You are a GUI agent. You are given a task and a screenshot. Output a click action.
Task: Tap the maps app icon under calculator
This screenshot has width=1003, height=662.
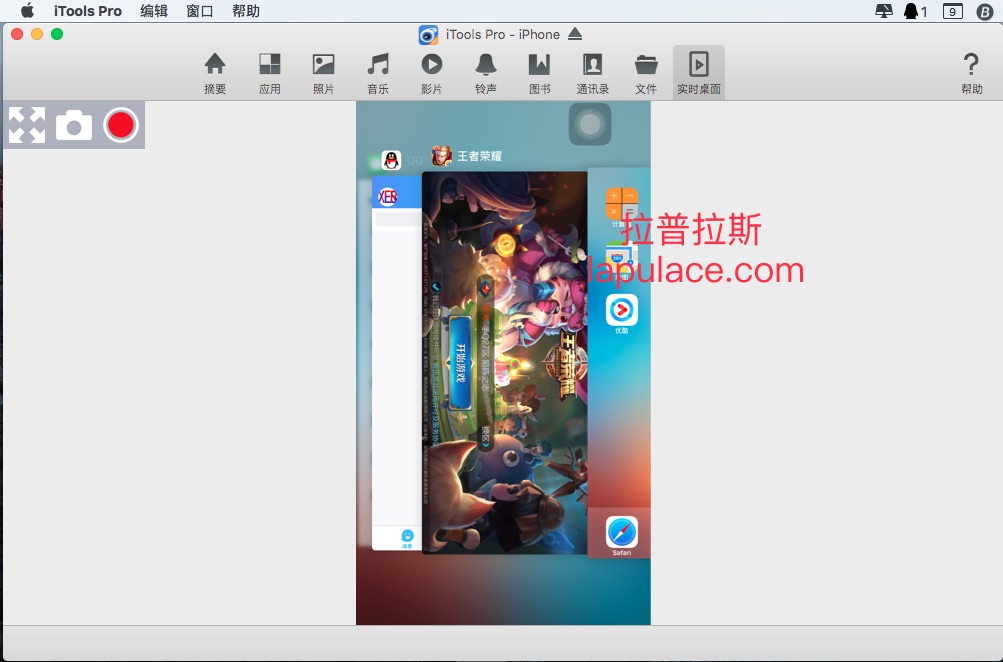pos(620,257)
